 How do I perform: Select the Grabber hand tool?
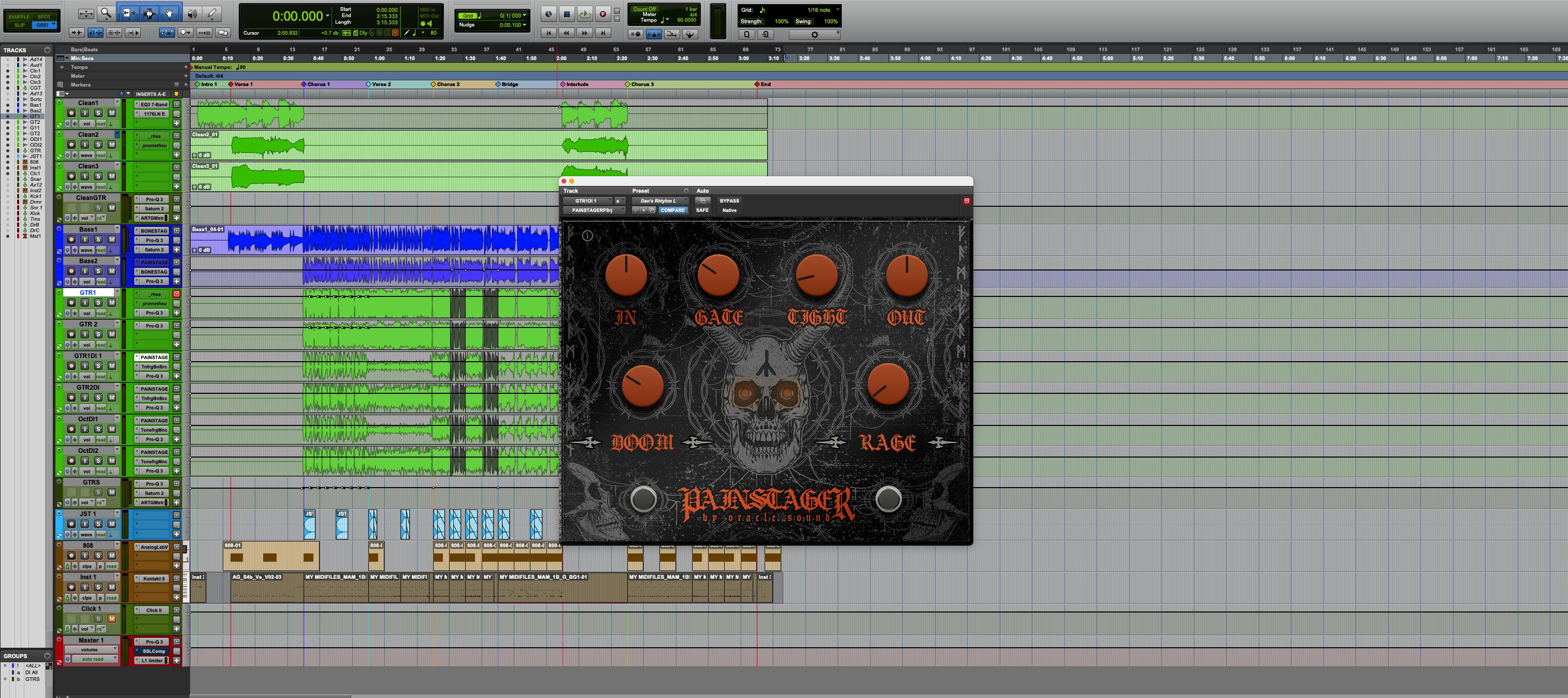[x=170, y=13]
